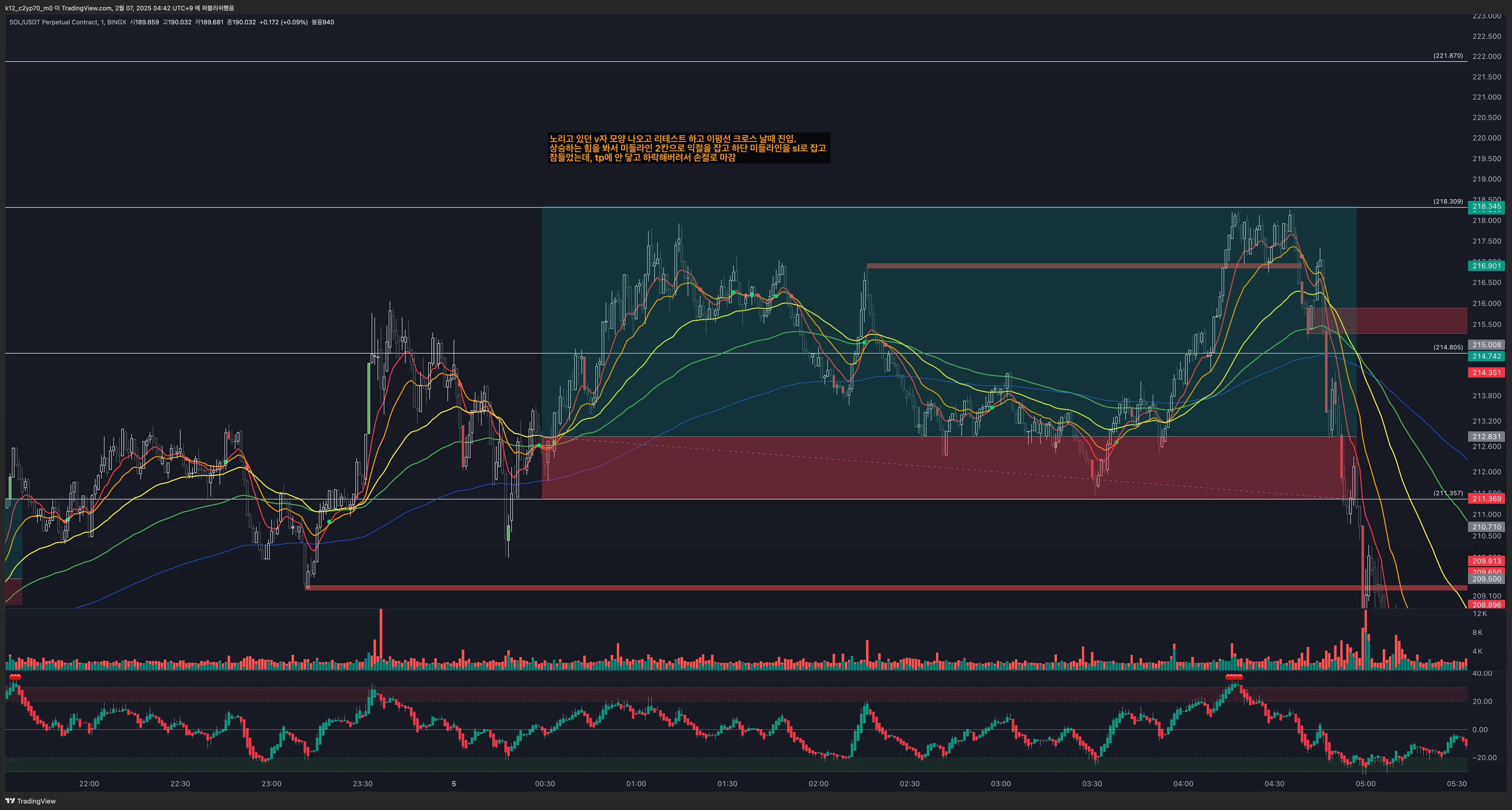The width and height of the screenshot is (1512, 810).
Task: Click the red 211.369 price tag
Action: tap(1486, 499)
